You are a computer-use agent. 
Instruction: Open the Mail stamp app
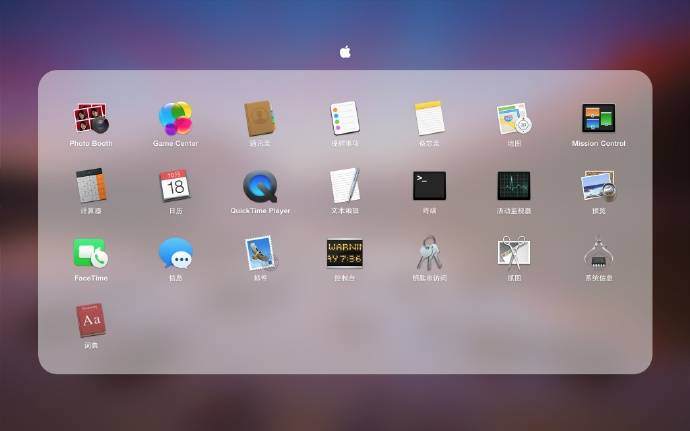tap(260, 253)
